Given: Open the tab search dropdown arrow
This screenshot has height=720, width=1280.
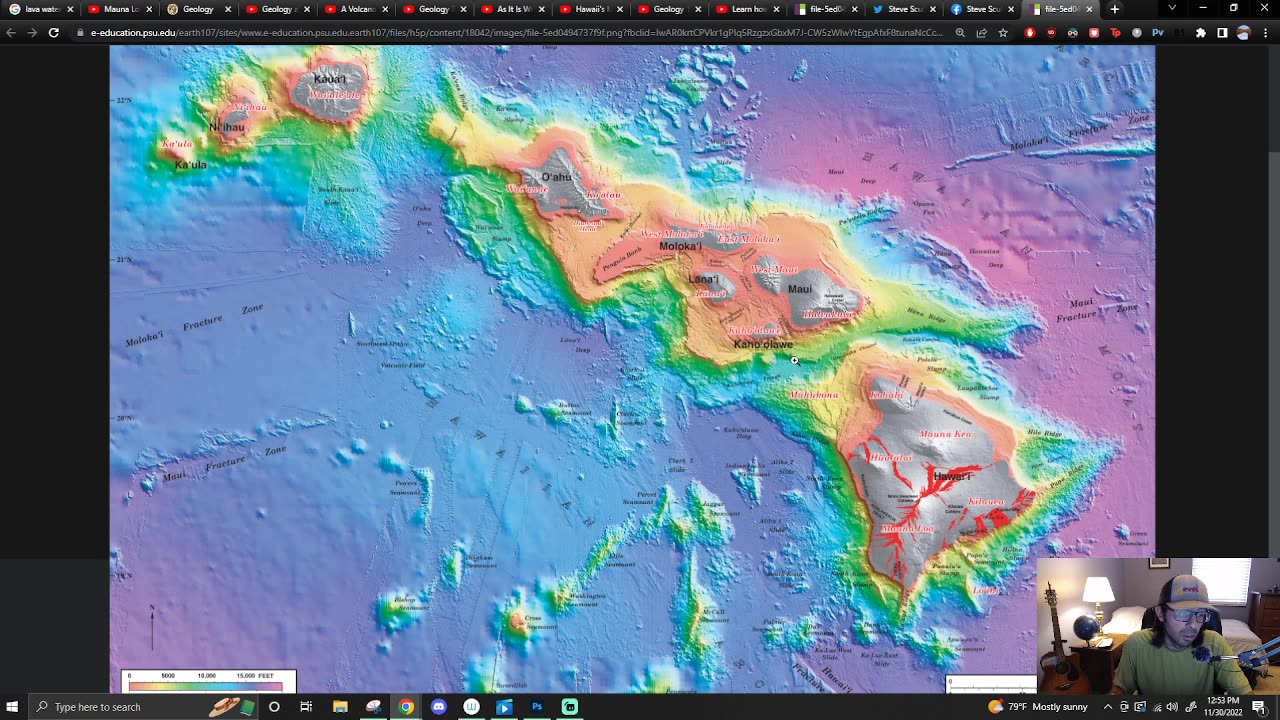Looking at the screenshot, I should 1172,9.
